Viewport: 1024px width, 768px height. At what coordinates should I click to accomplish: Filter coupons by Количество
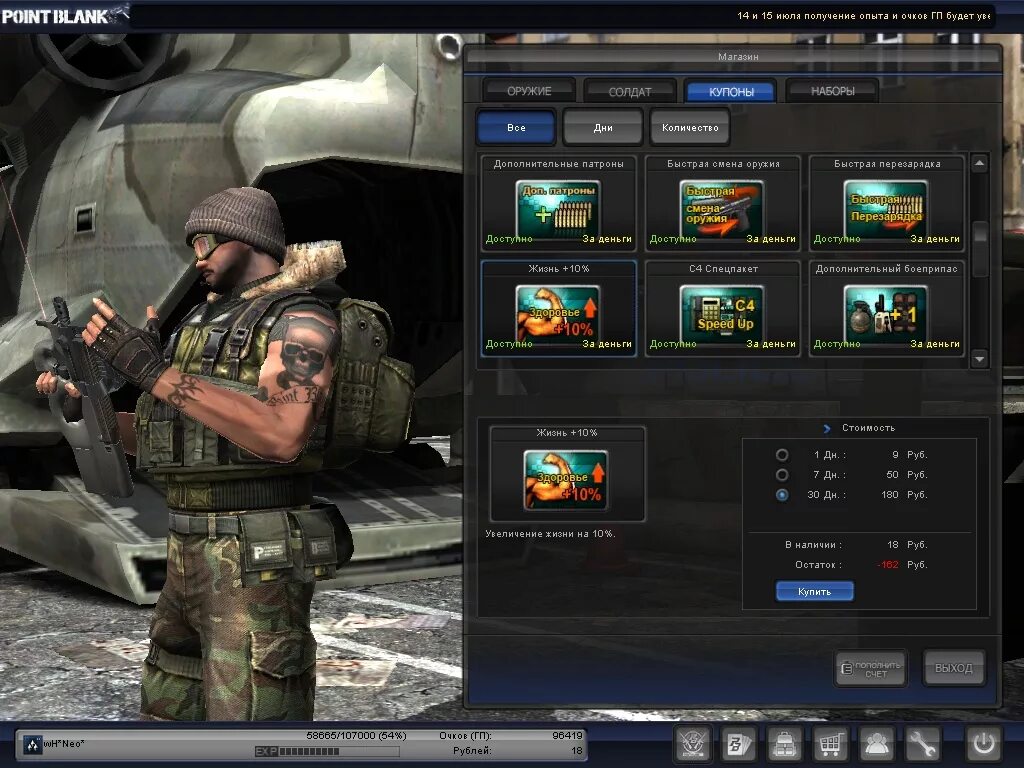(x=690, y=127)
